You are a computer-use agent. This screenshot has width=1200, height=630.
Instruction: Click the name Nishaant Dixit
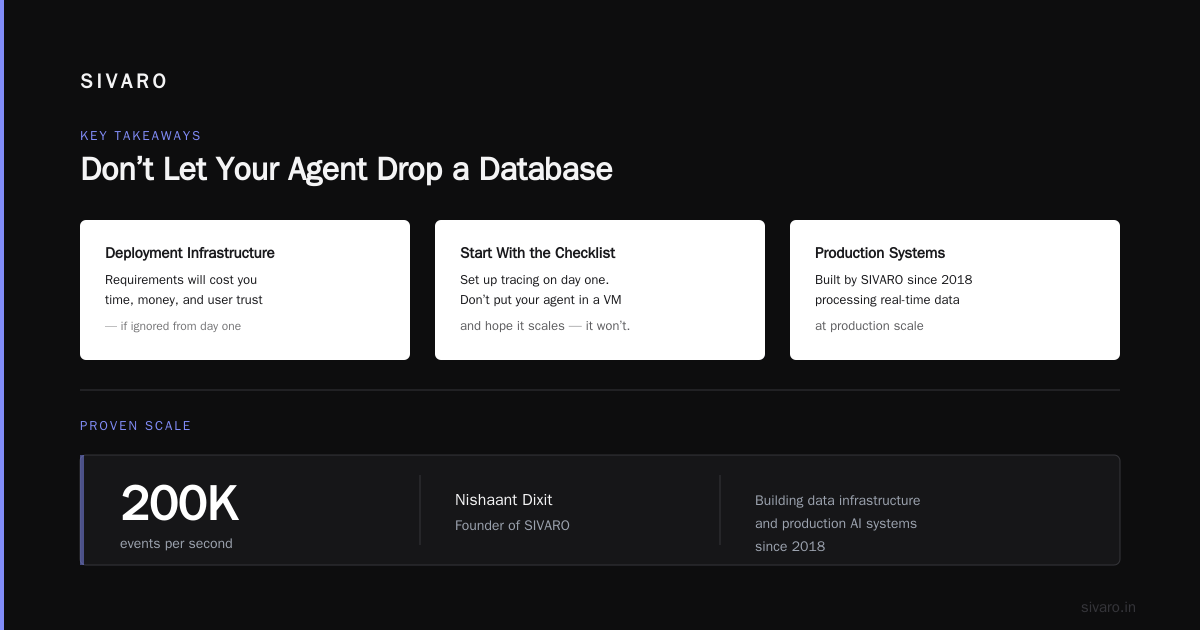[504, 500]
